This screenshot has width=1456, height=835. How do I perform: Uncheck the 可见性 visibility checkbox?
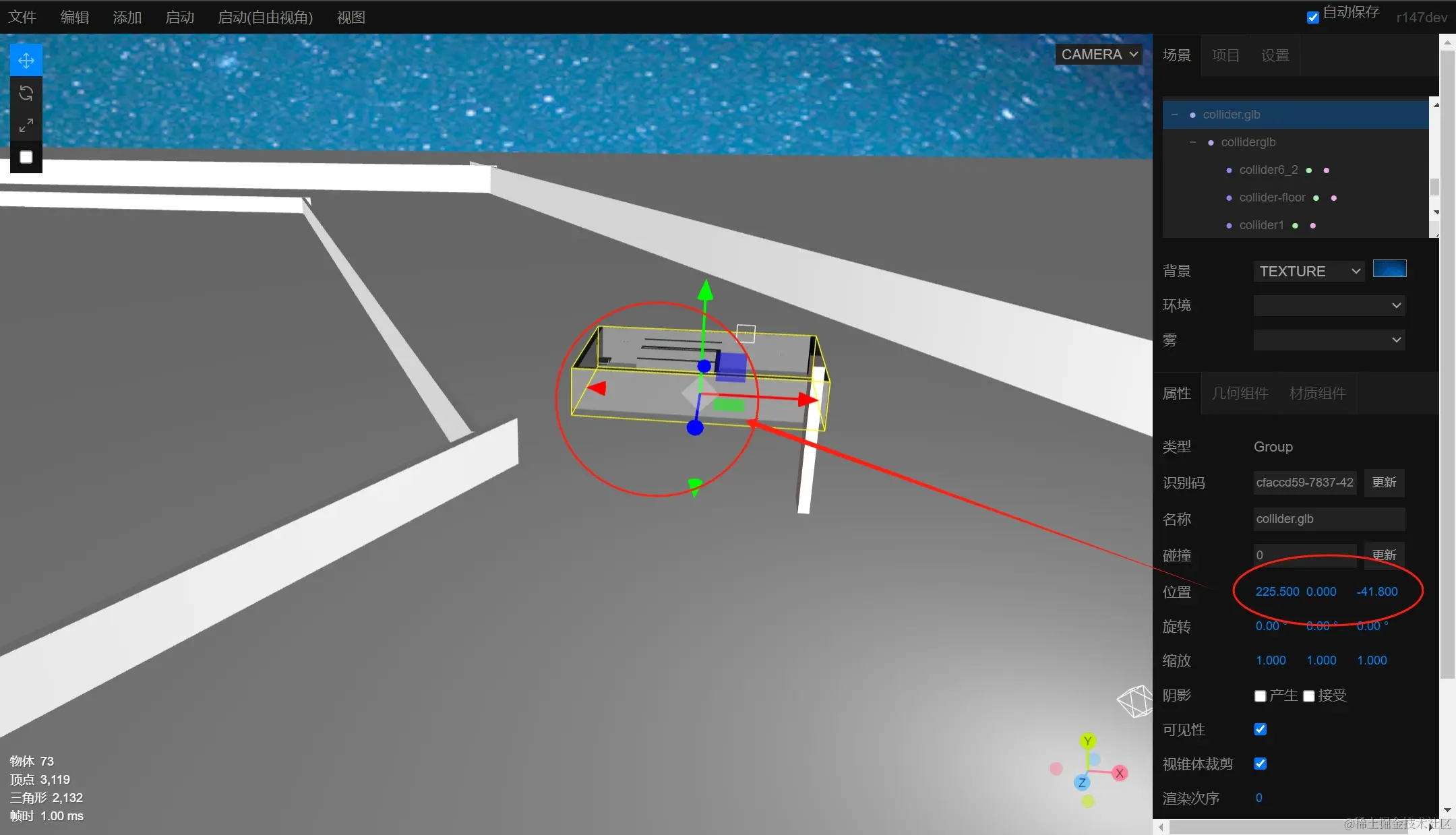point(1260,729)
